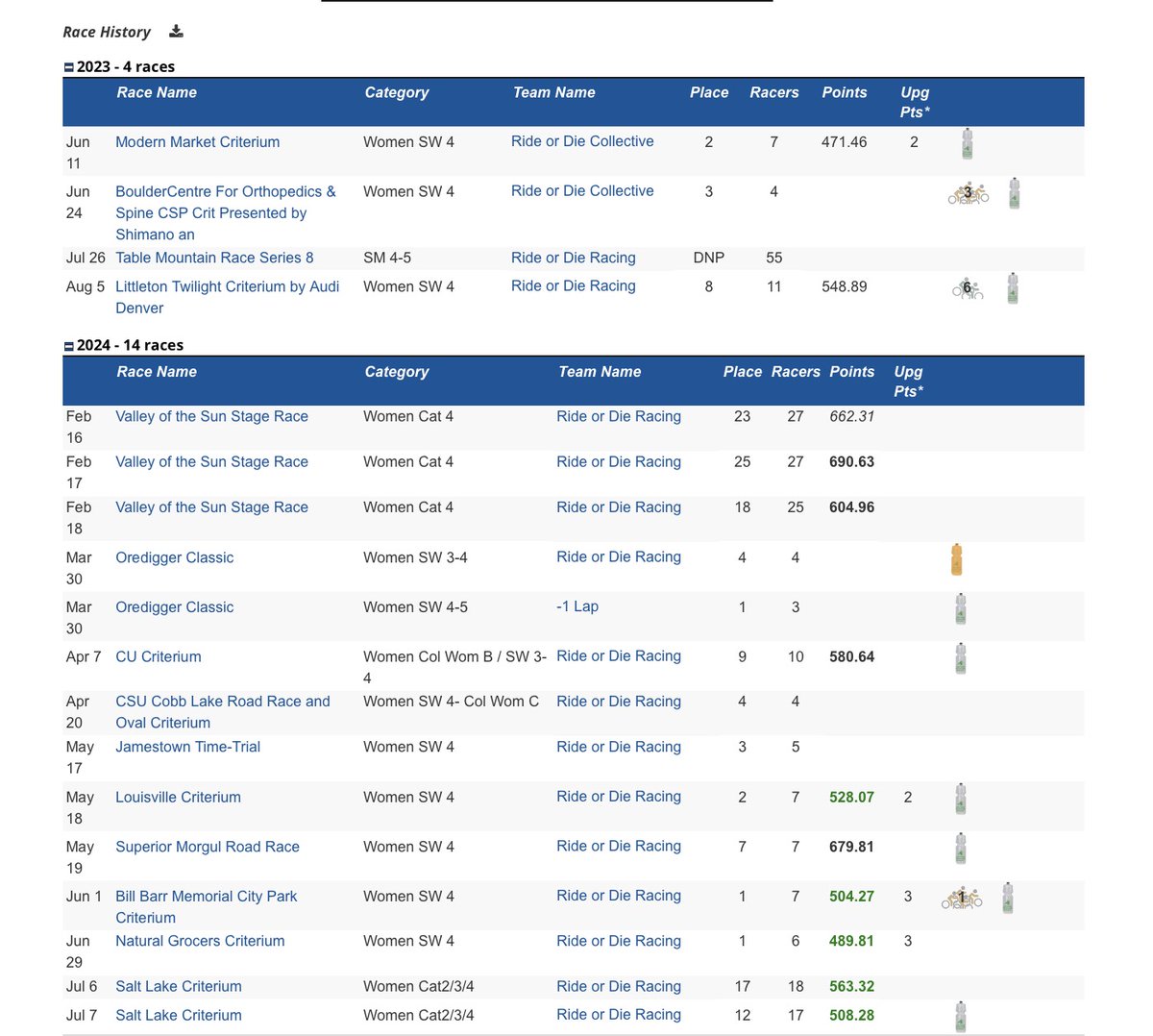This screenshot has width=1153, height=1036.
Task: Open Ride or Die Racing team in Littleton Twilight row
Action: (574, 285)
